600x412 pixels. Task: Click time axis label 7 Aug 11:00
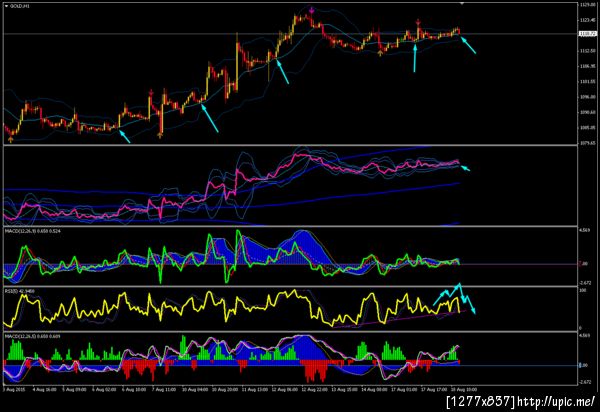(164, 389)
